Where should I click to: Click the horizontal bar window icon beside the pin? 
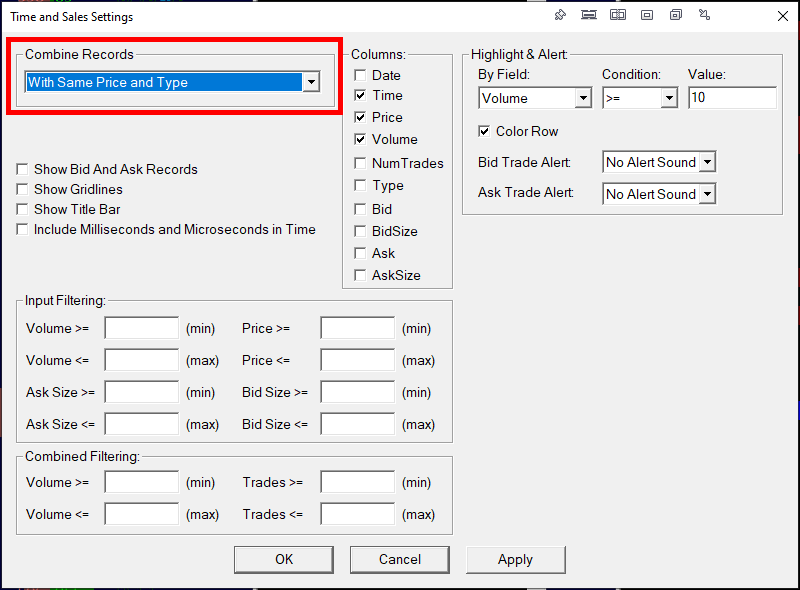point(589,16)
